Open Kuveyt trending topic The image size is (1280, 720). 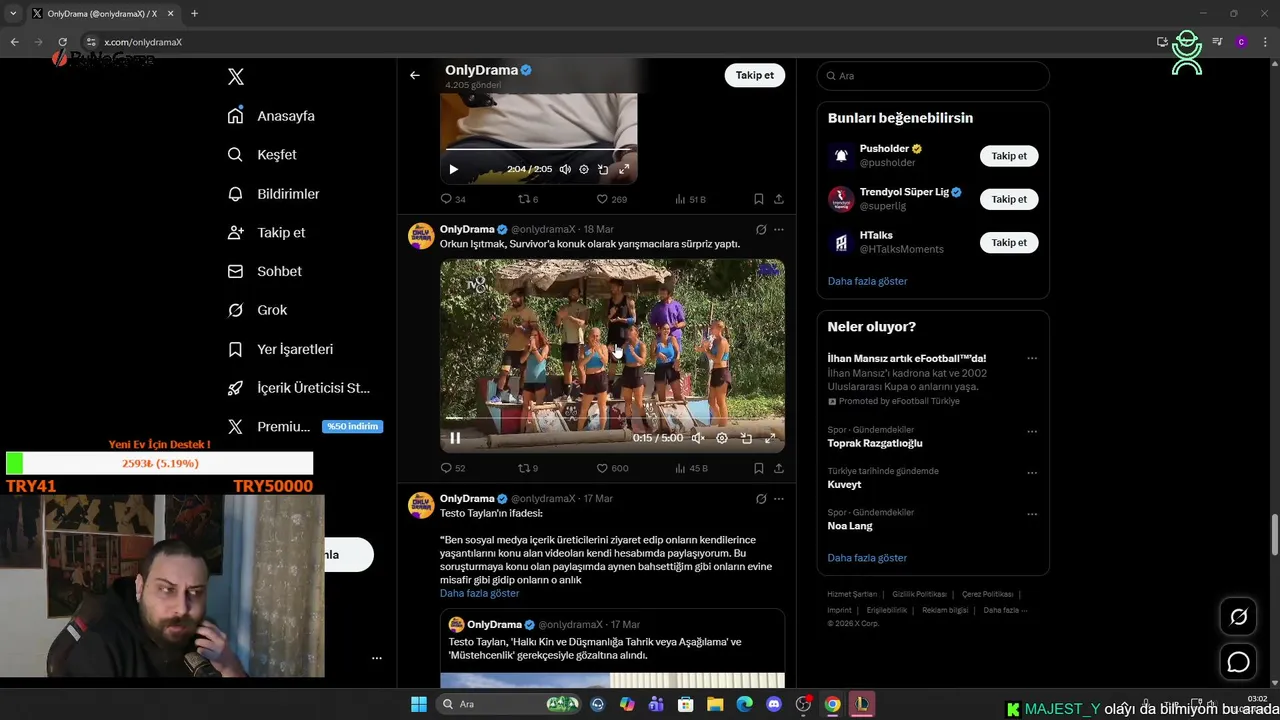[844, 485]
